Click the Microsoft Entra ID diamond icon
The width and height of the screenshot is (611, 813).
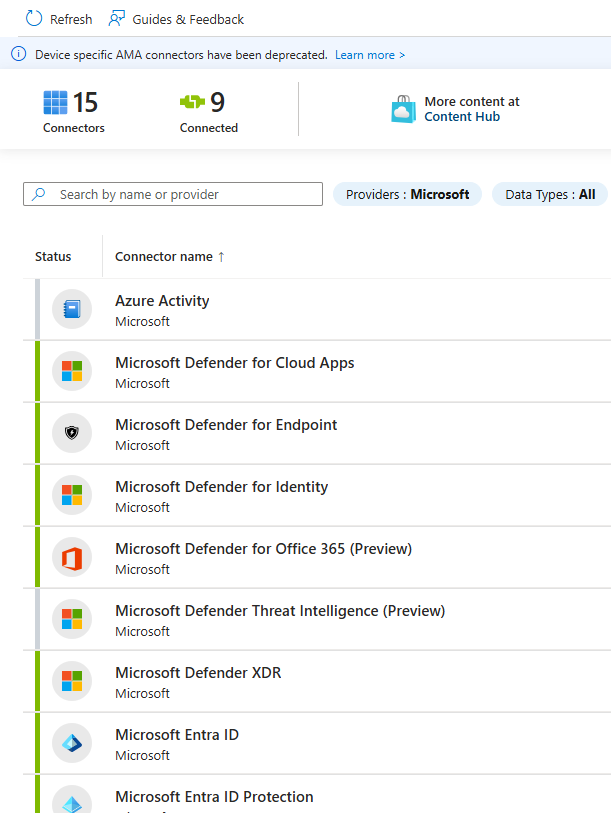click(72, 744)
